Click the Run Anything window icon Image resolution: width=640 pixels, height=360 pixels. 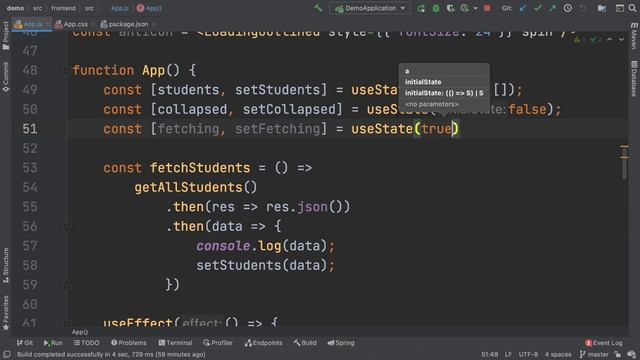[x=620, y=8]
